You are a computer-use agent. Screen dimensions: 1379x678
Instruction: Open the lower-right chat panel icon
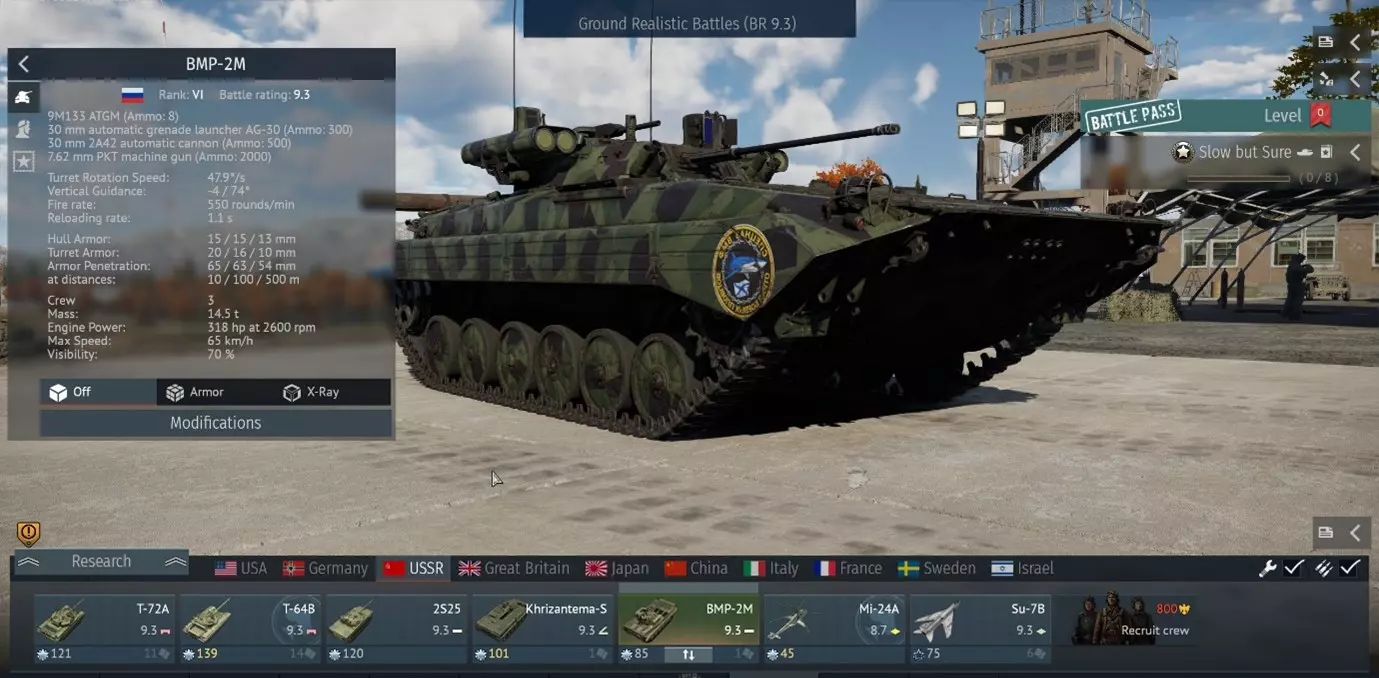click(x=1325, y=532)
